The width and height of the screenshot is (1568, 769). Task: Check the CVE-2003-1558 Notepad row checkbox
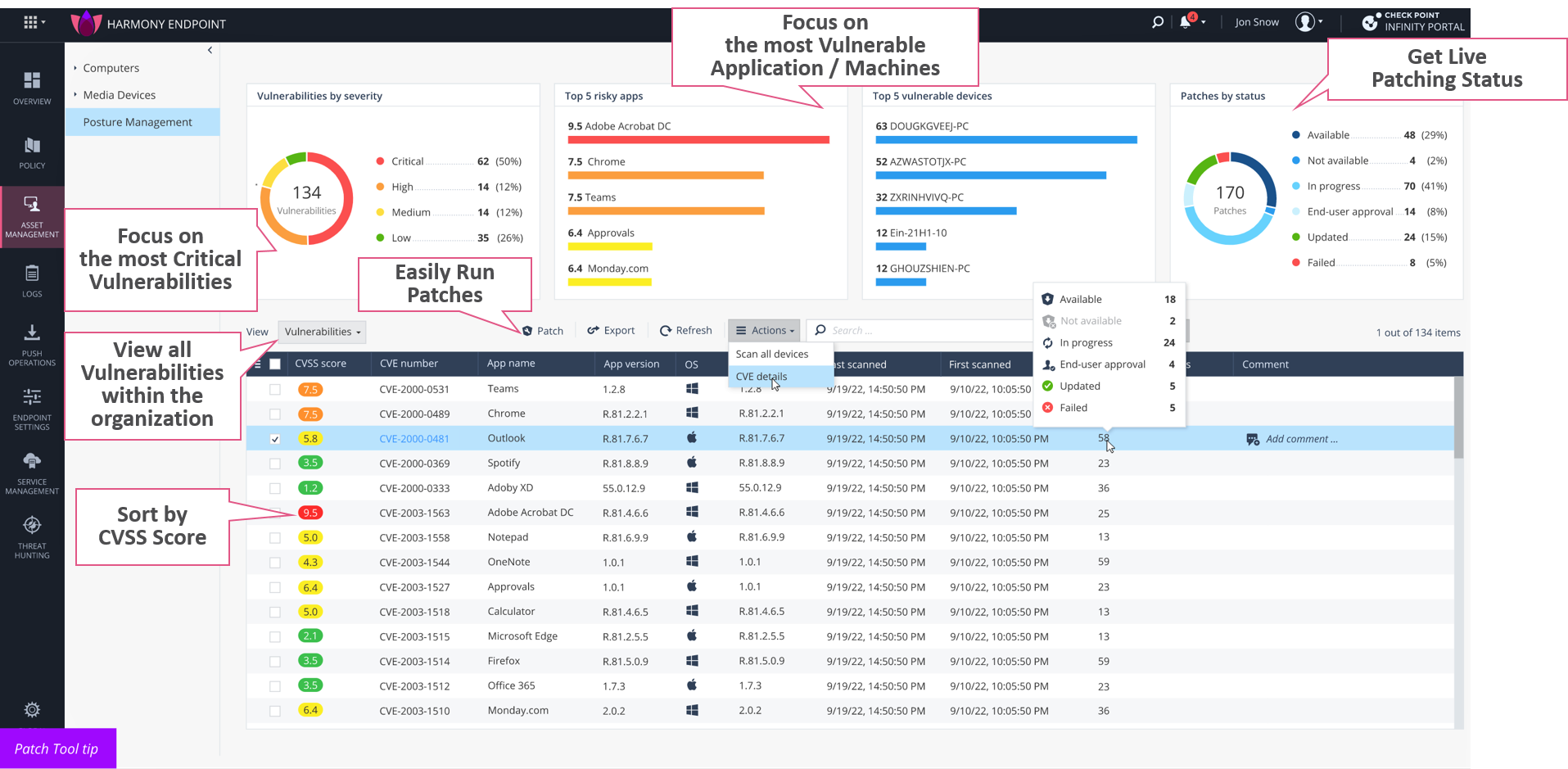pyautogui.click(x=275, y=538)
